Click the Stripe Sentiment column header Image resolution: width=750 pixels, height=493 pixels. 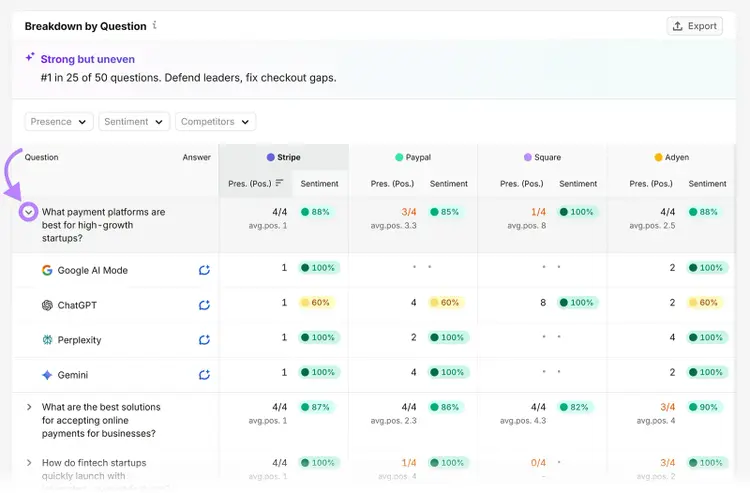click(x=320, y=184)
